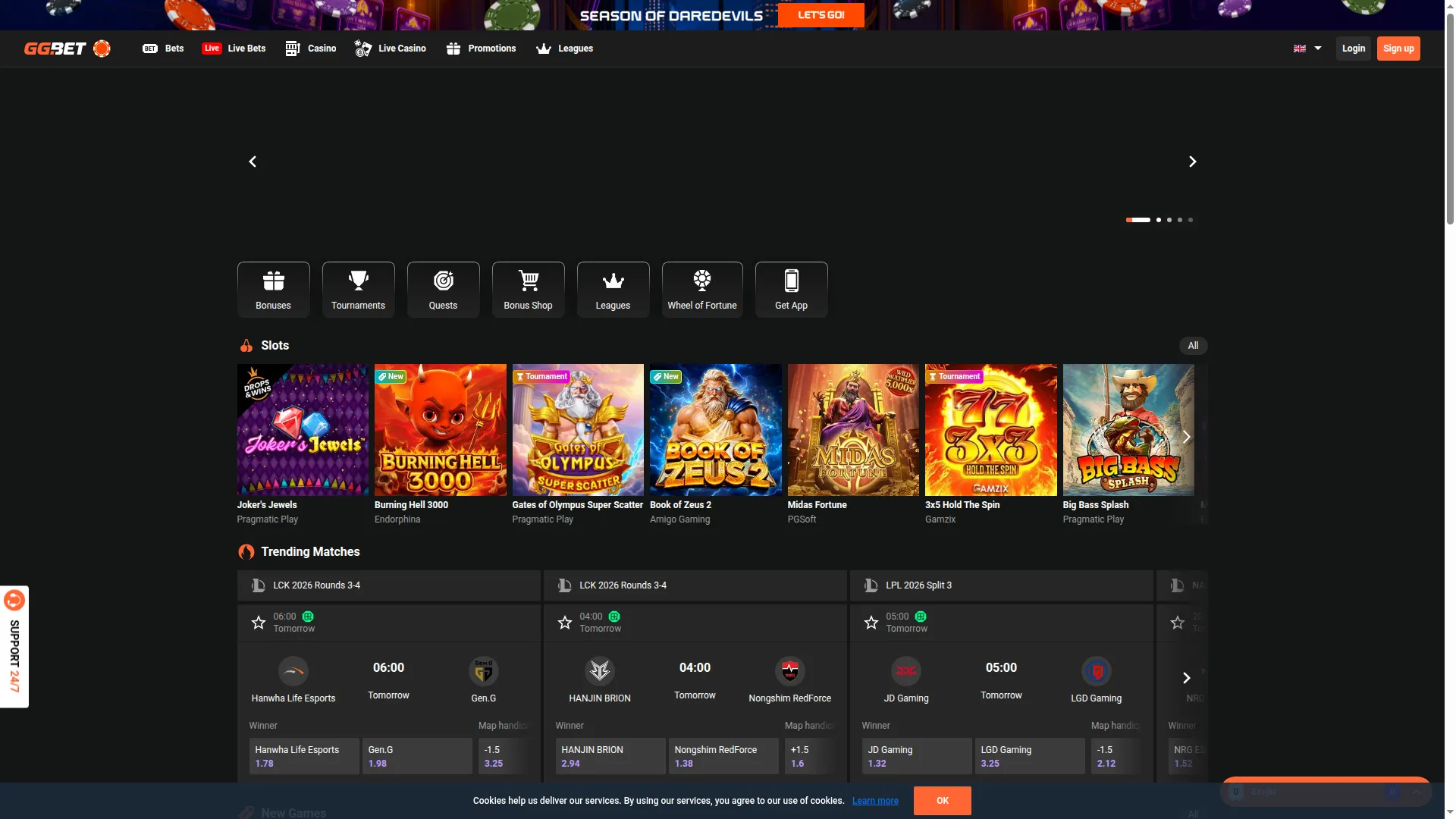The width and height of the screenshot is (1456, 819).
Task: Expand the bet slip panel
Action: tap(1417, 792)
